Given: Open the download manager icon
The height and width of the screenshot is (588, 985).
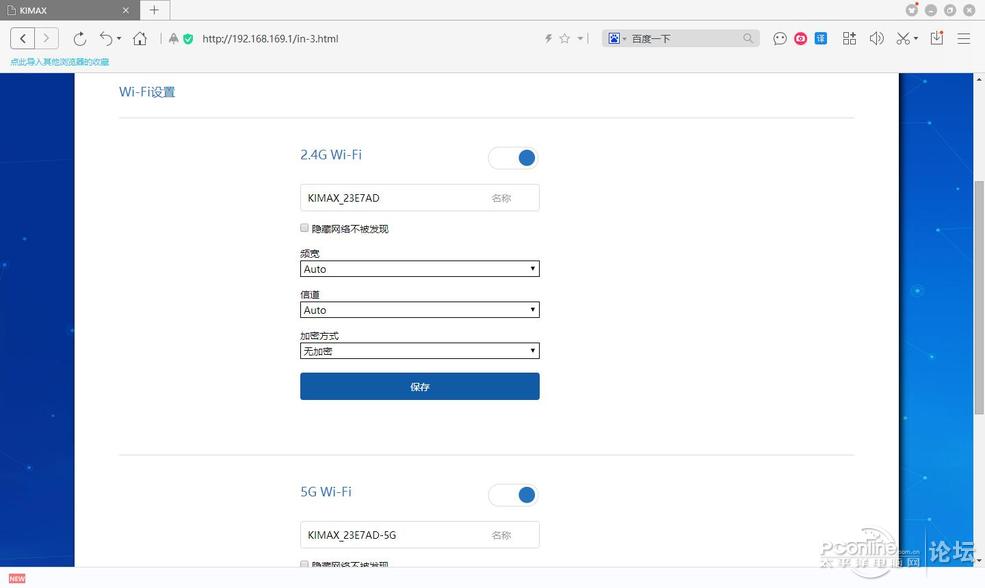Looking at the screenshot, I should [x=935, y=38].
